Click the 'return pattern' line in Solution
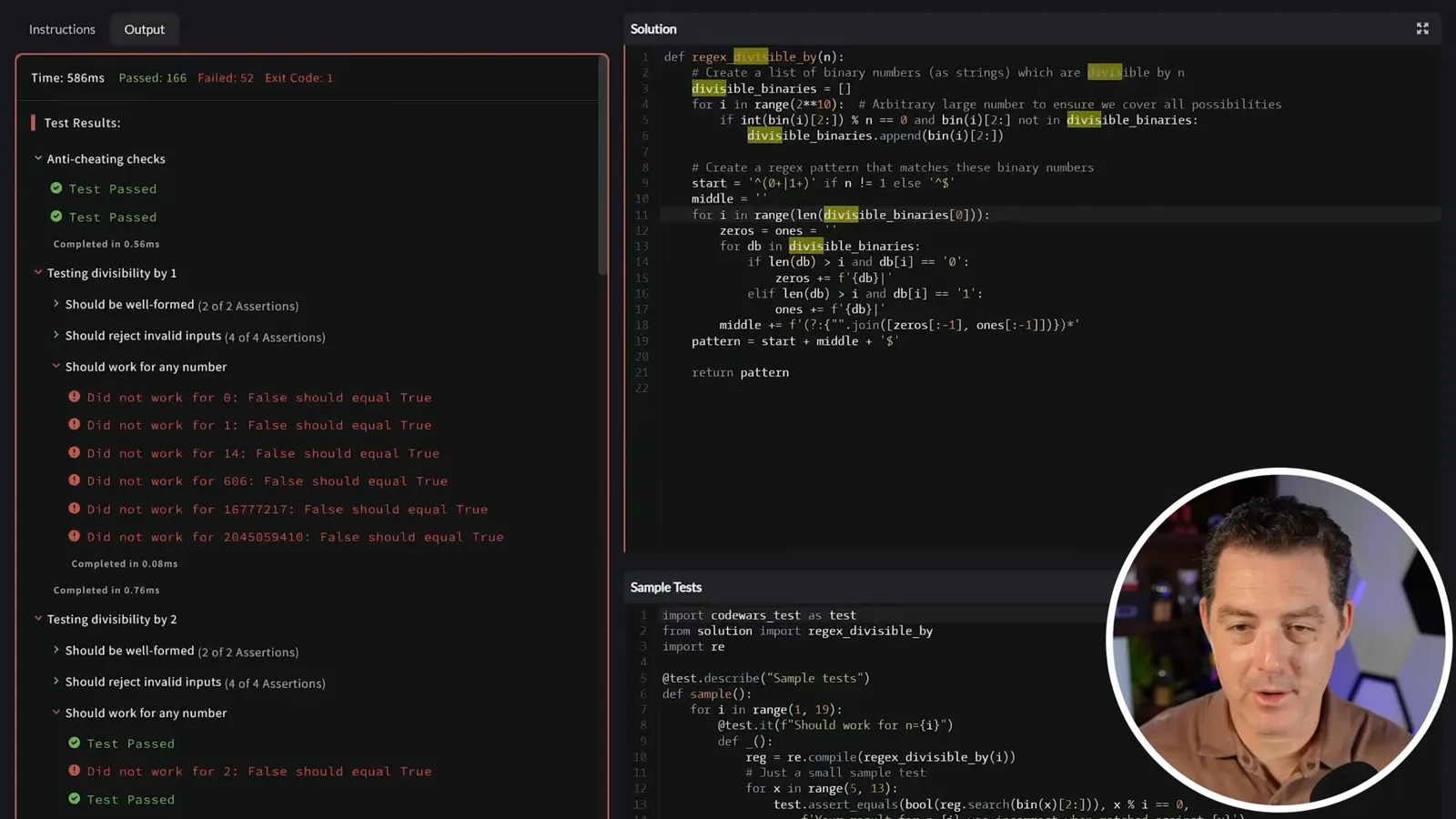The image size is (1456, 819). 740,372
